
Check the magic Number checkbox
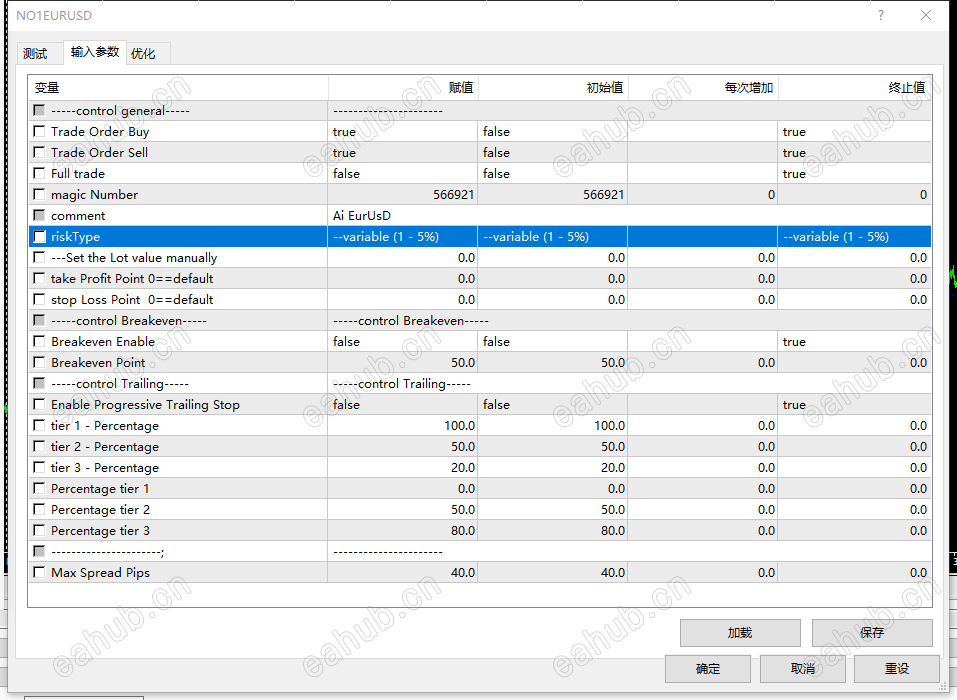[39, 194]
